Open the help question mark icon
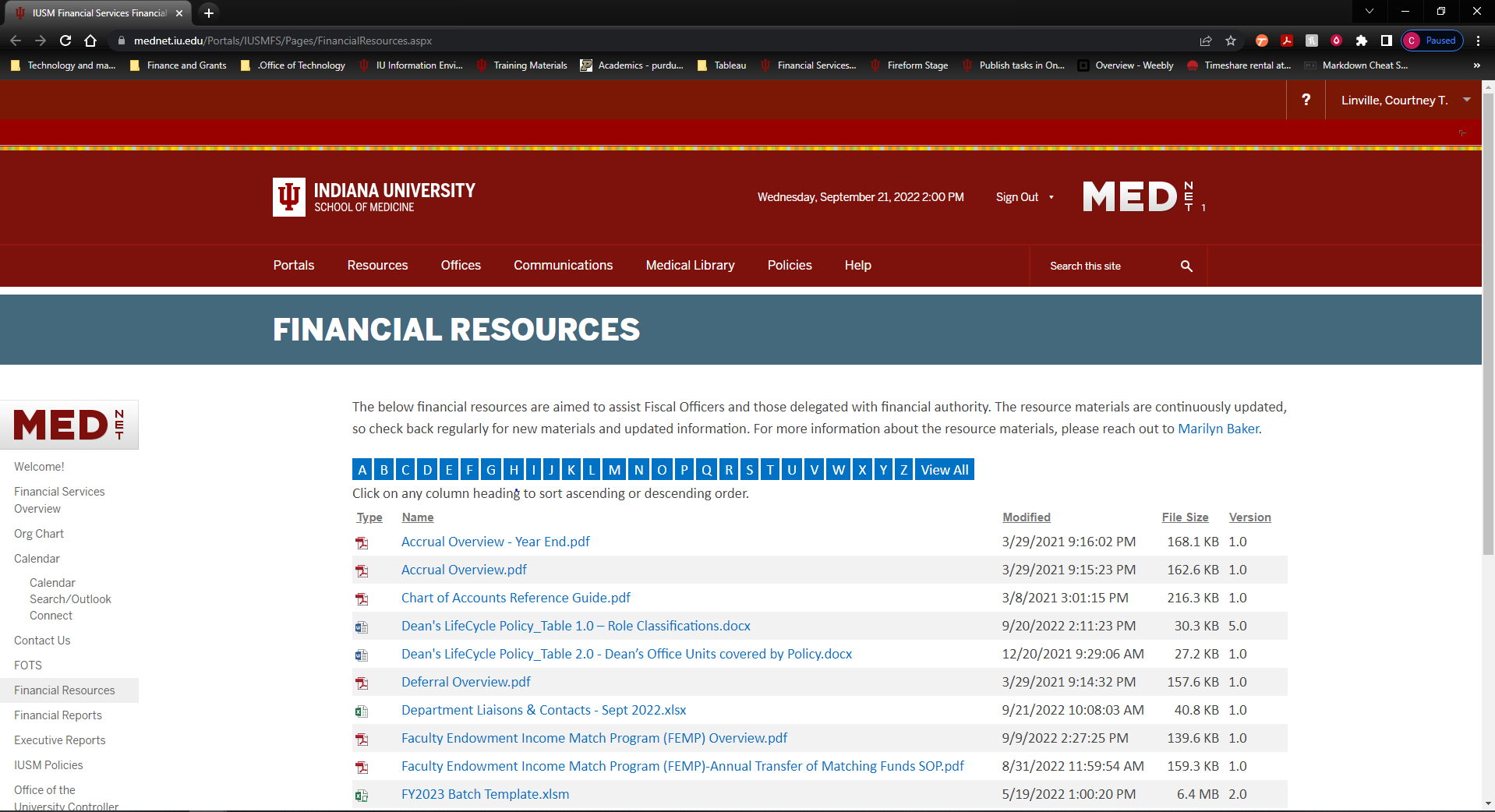The height and width of the screenshot is (812, 1495). coord(1306,100)
